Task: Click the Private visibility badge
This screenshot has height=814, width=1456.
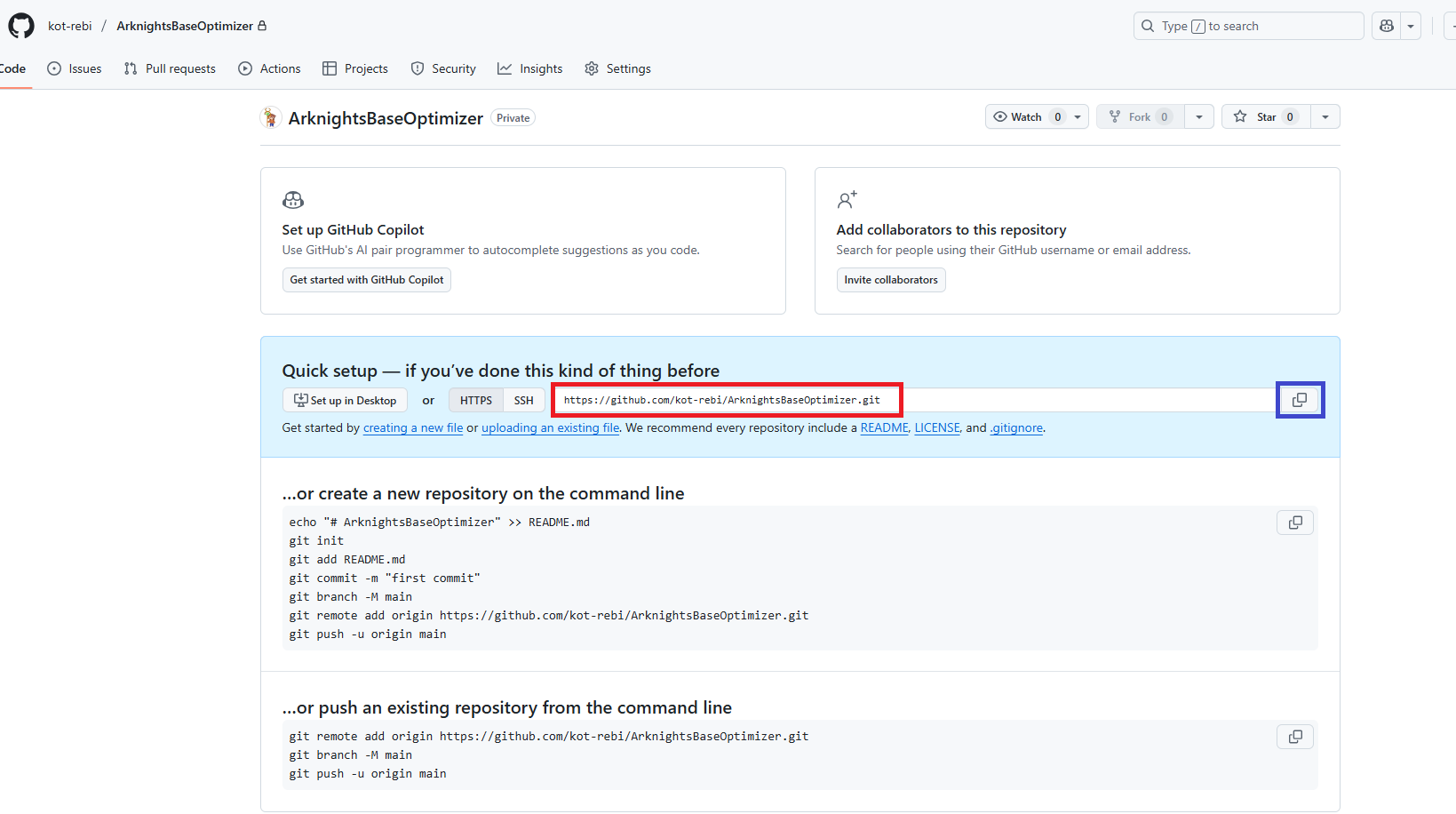Action: coord(513,117)
